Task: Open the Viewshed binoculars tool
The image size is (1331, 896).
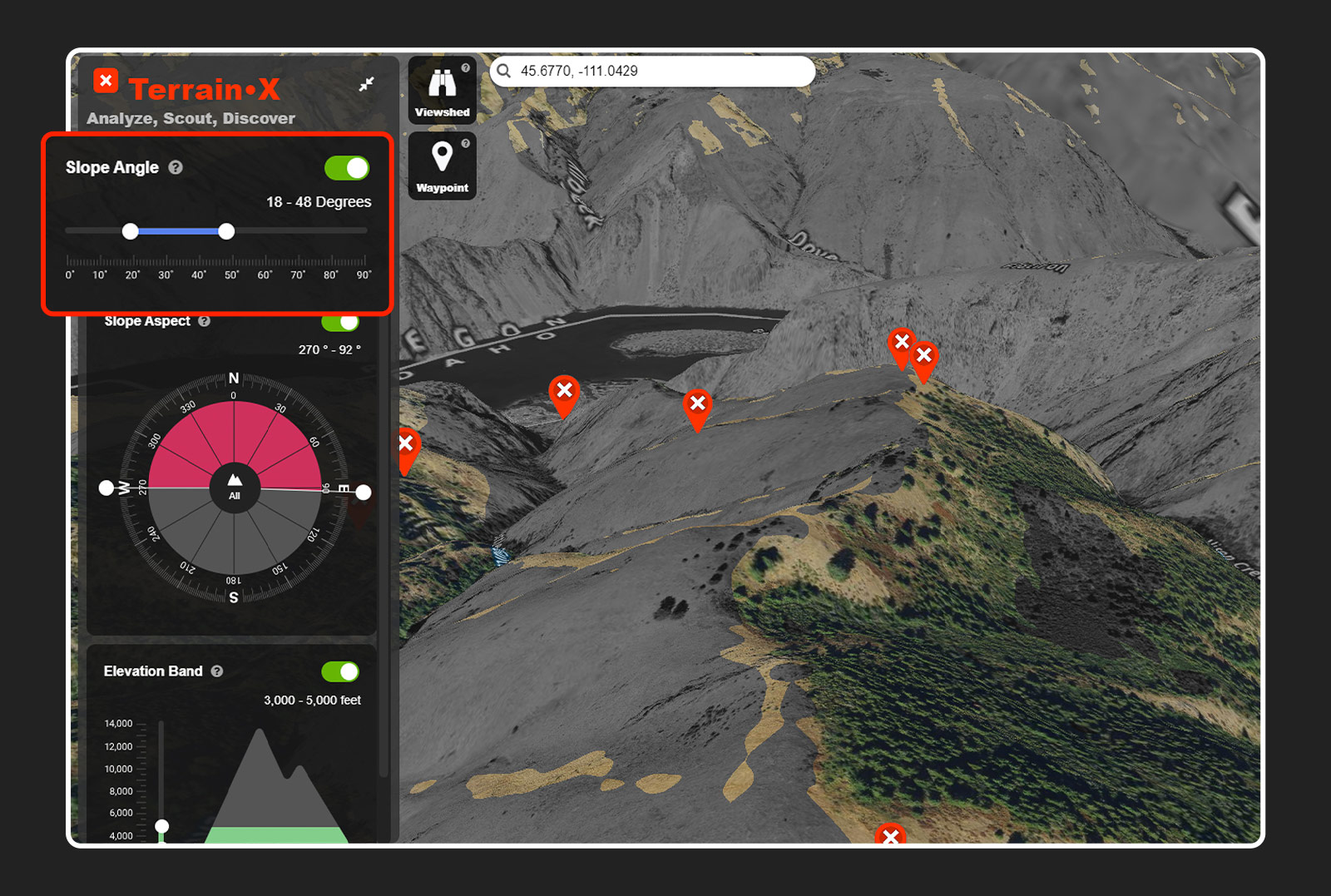Action: [442, 90]
